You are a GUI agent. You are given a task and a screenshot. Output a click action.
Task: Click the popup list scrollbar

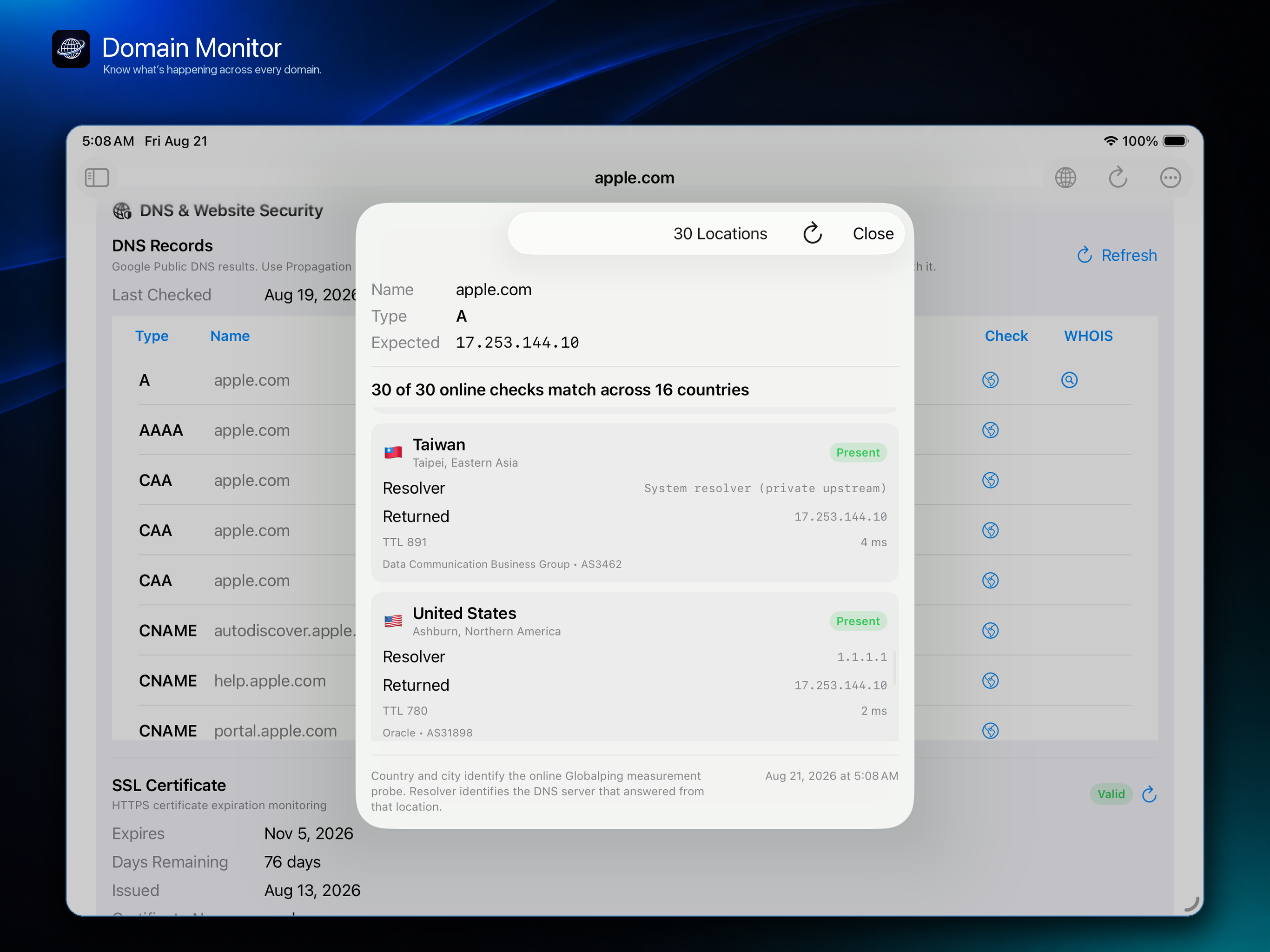(x=894, y=668)
